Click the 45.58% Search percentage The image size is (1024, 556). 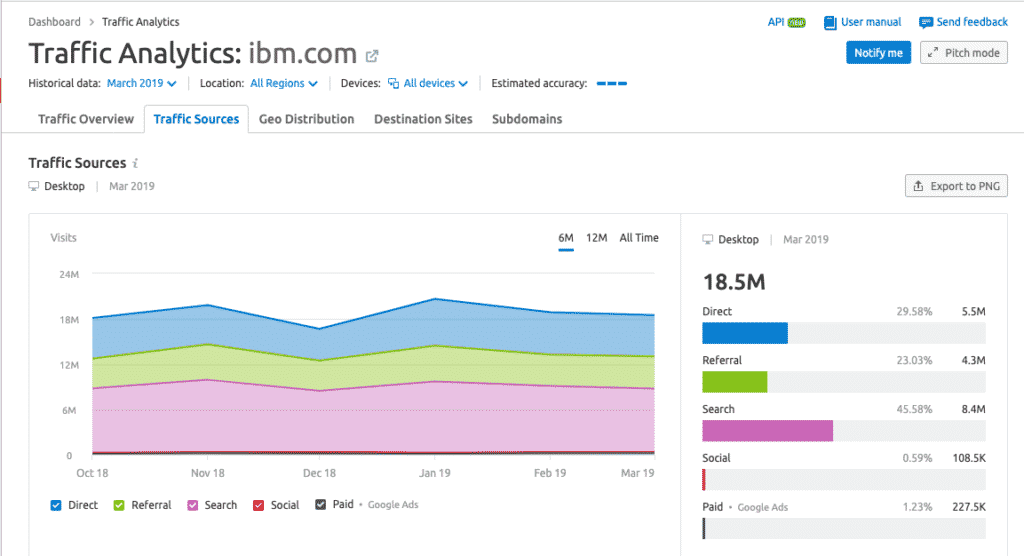pos(914,410)
